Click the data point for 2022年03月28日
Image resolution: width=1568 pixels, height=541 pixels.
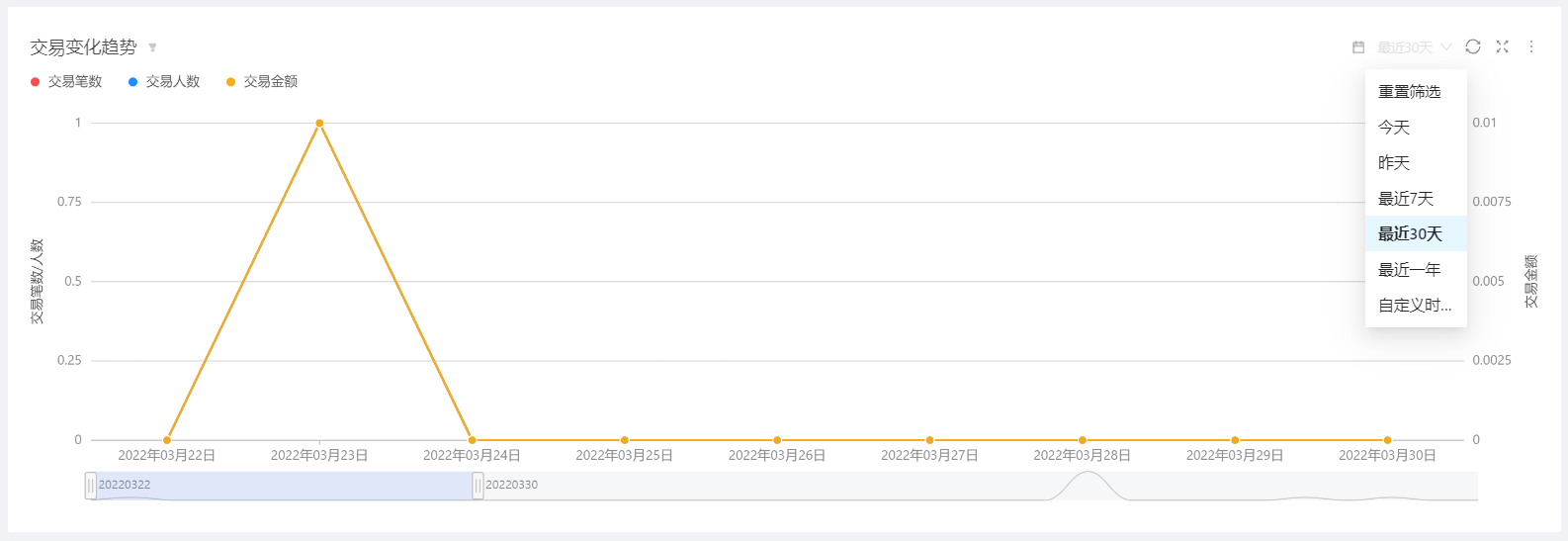1083,440
